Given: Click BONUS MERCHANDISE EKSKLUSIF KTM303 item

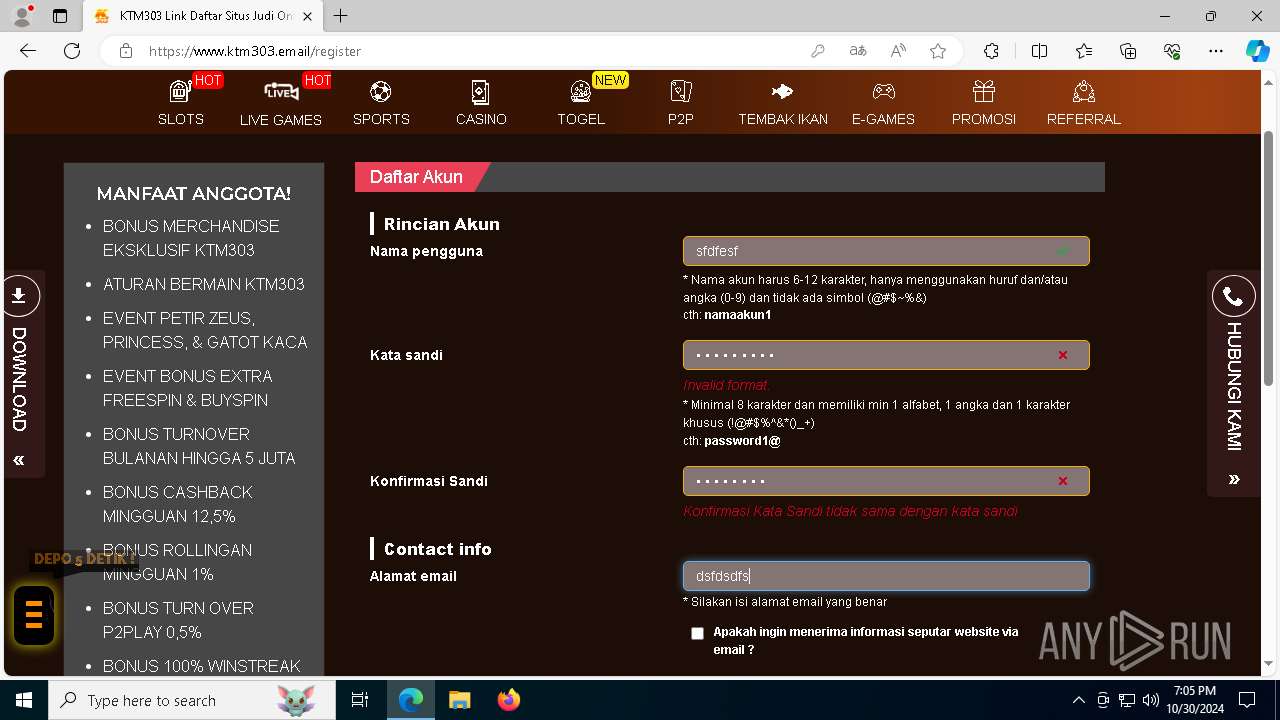Looking at the screenshot, I should [x=191, y=238].
